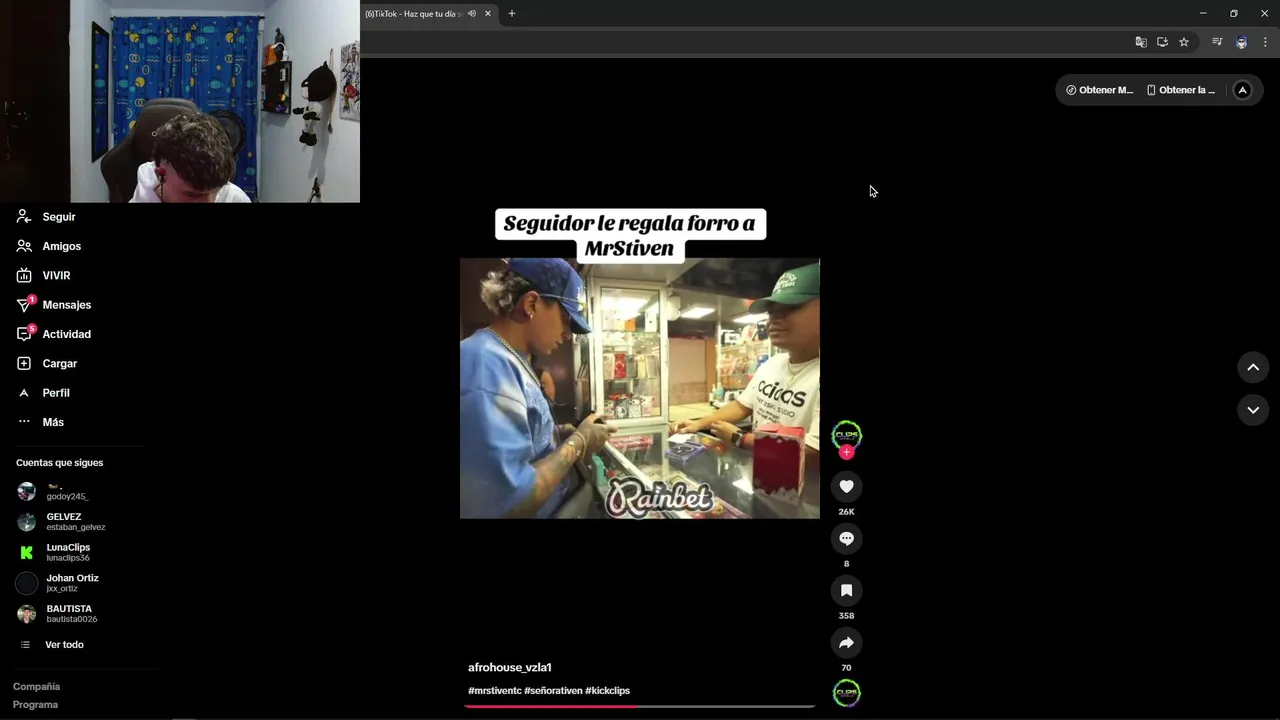Click the Obtener M... button

coord(1100,90)
